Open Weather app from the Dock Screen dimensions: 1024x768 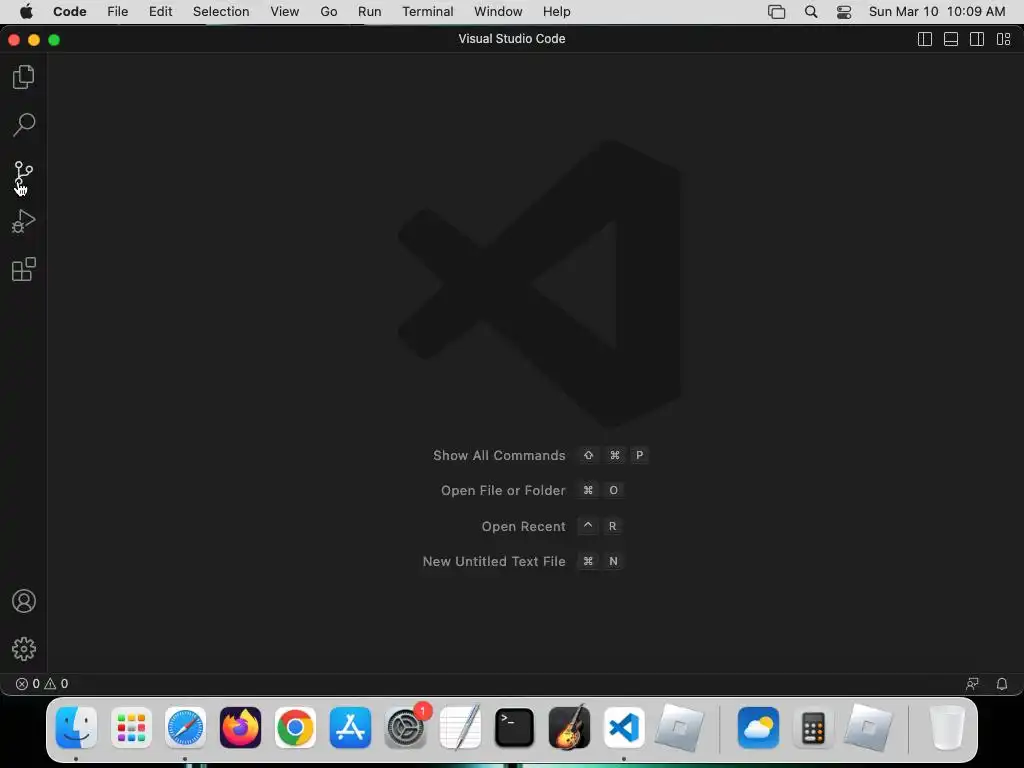pos(758,728)
